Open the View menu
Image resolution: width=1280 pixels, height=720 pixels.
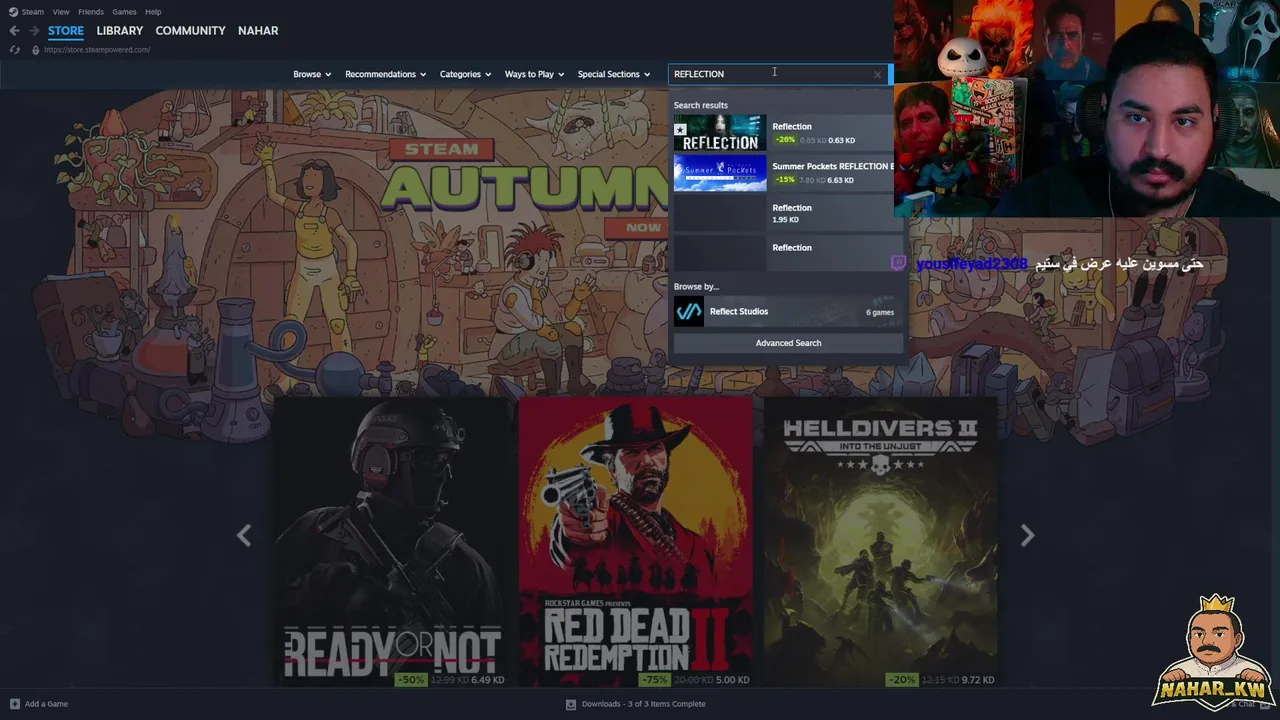[61, 12]
